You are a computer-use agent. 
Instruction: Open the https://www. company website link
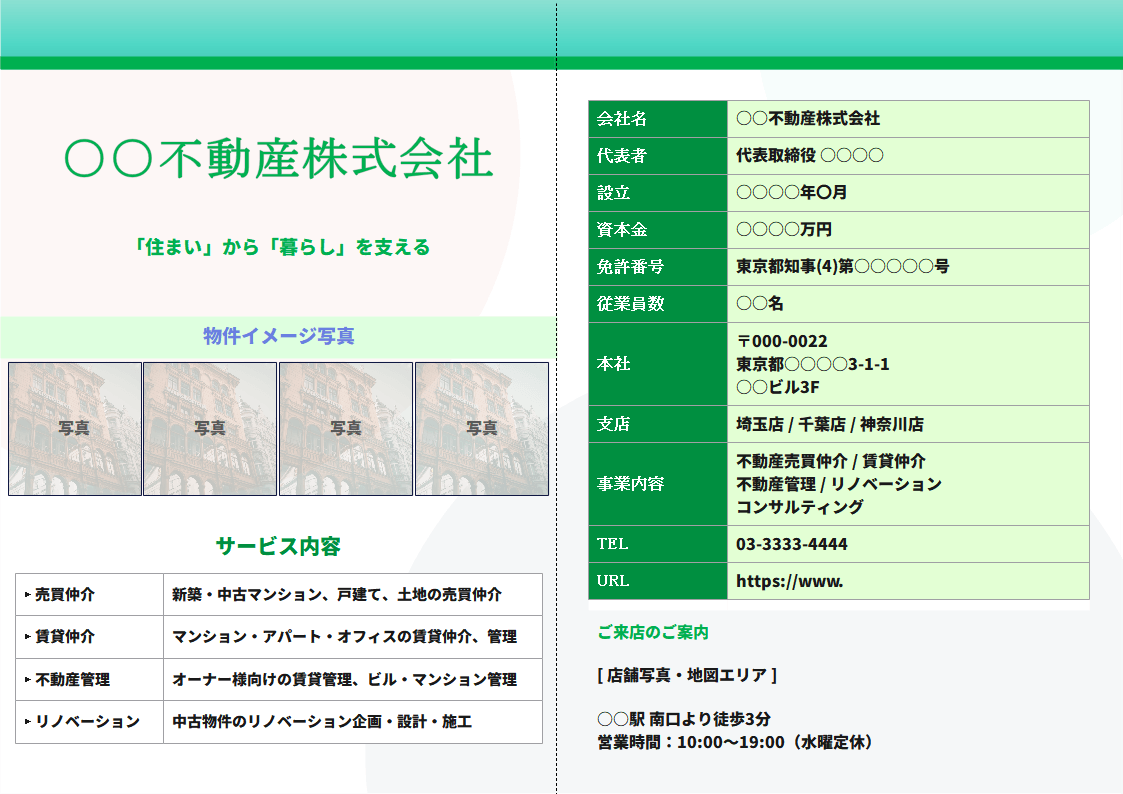pyautogui.click(x=784, y=580)
